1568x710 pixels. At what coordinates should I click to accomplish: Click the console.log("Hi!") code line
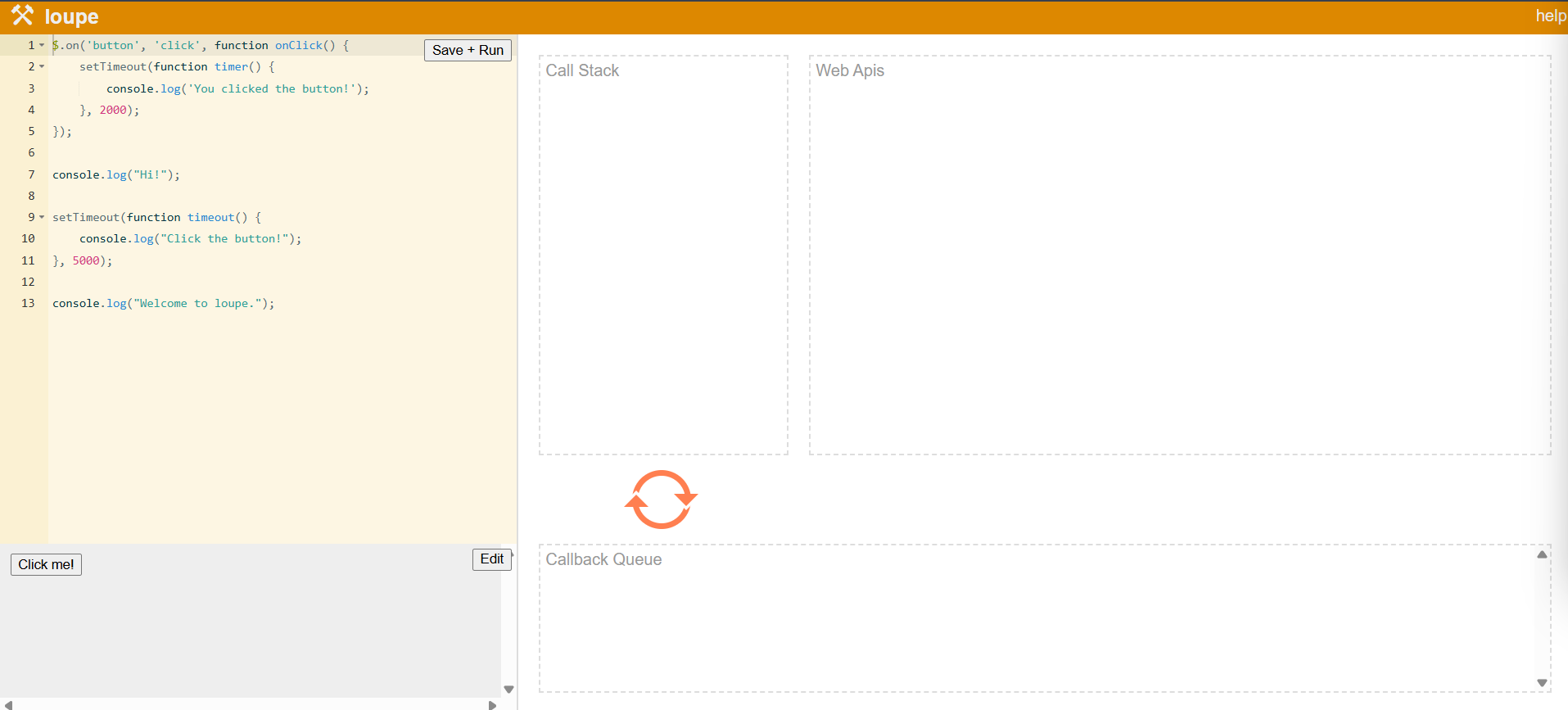116,174
